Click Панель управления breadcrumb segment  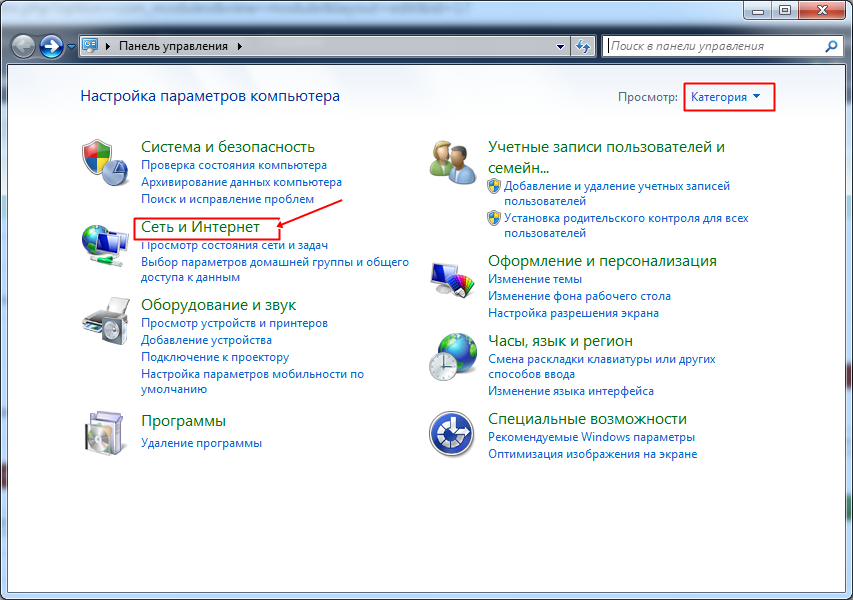click(174, 46)
